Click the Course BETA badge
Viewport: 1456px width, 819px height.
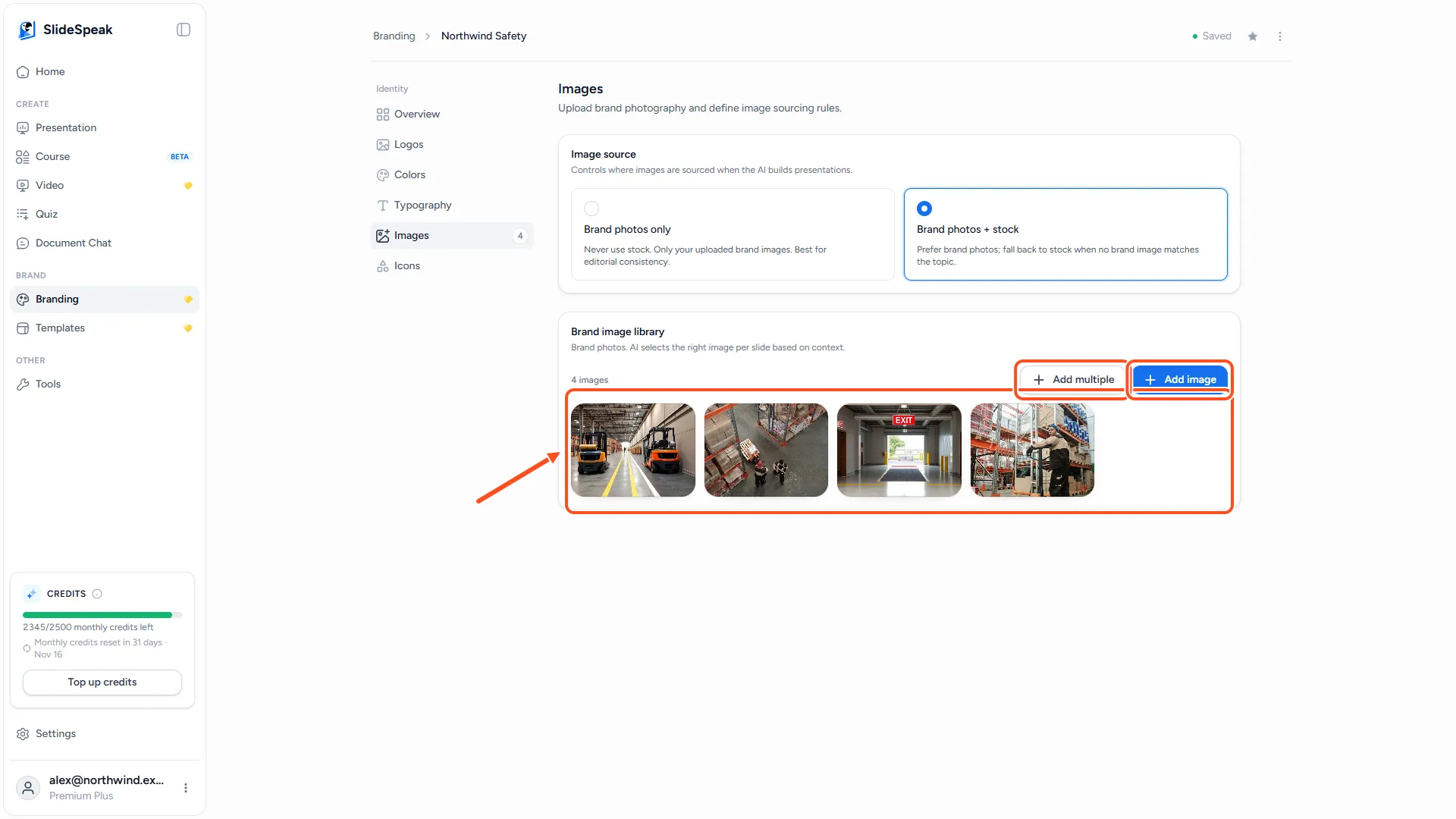[180, 156]
